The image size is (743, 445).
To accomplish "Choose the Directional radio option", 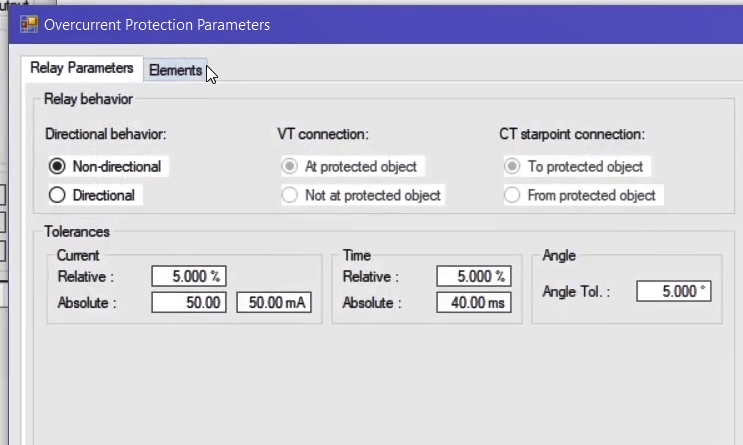I will [57, 195].
